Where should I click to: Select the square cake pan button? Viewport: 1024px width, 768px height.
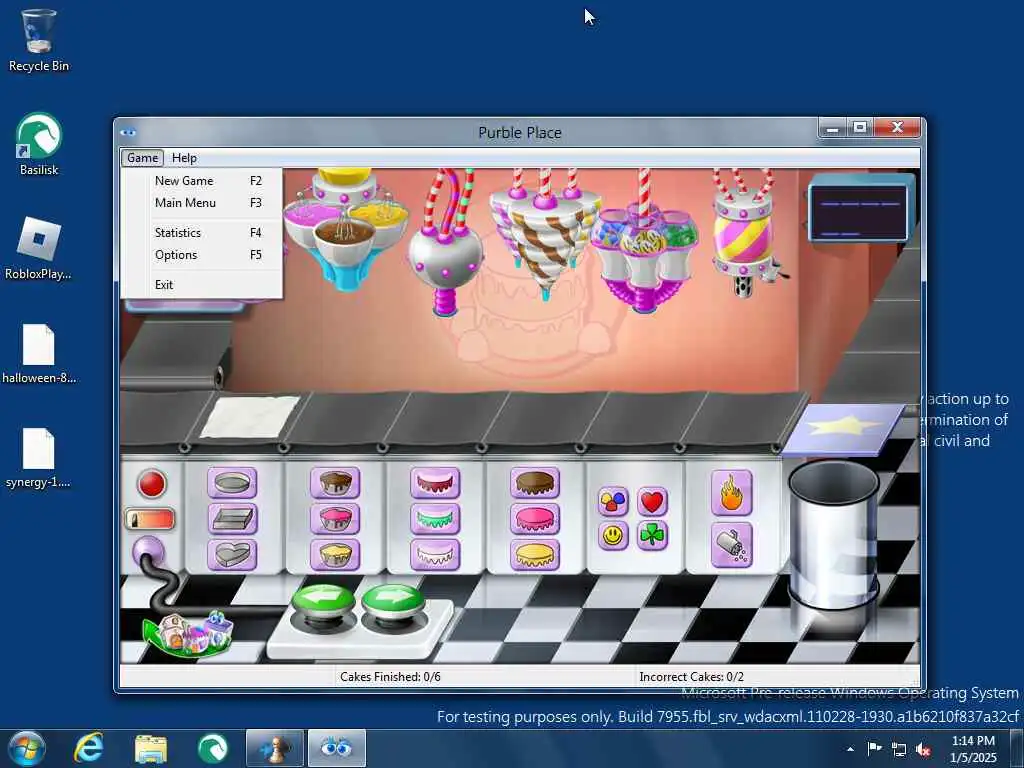(x=232, y=519)
